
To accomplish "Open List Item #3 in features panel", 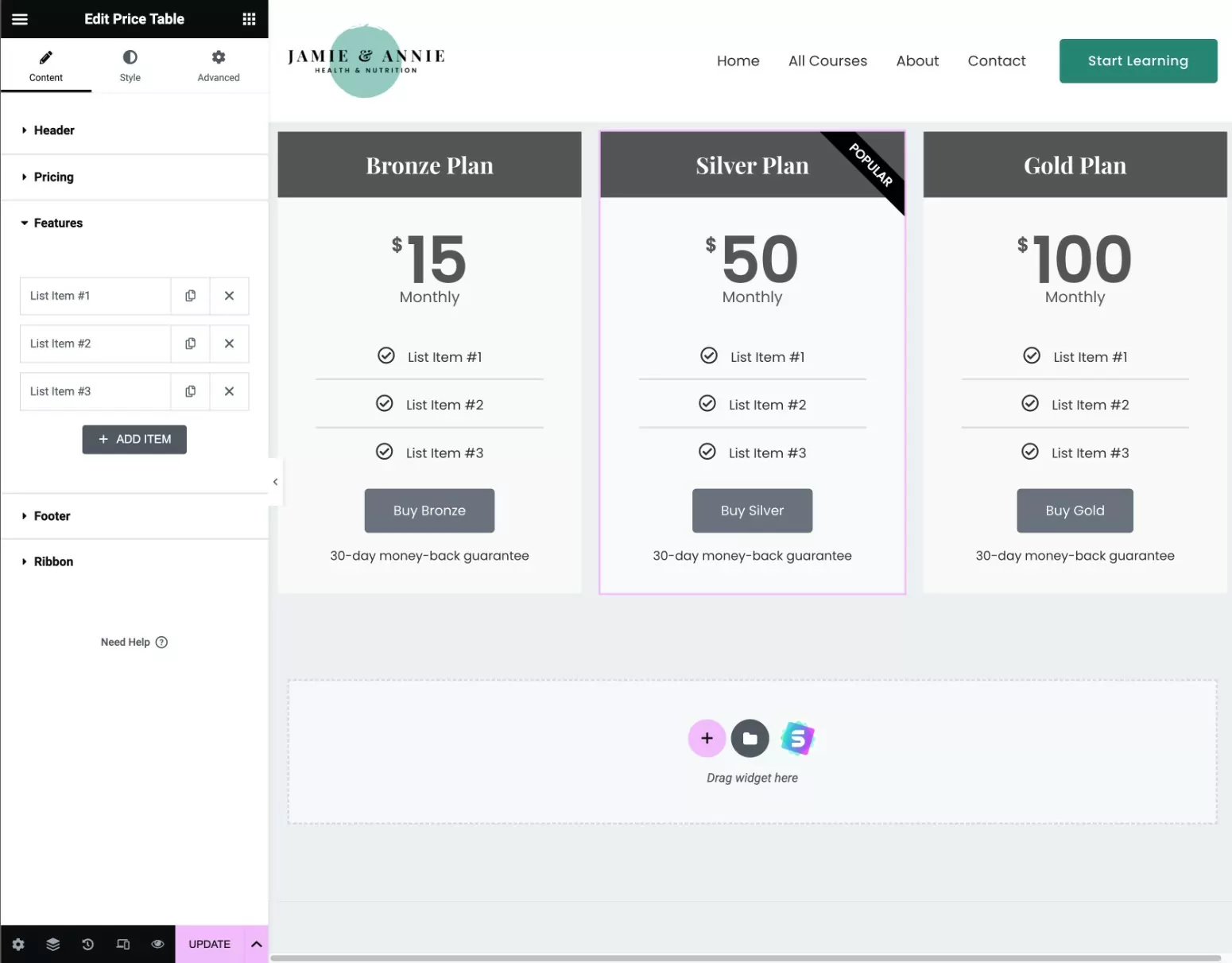I will point(95,391).
